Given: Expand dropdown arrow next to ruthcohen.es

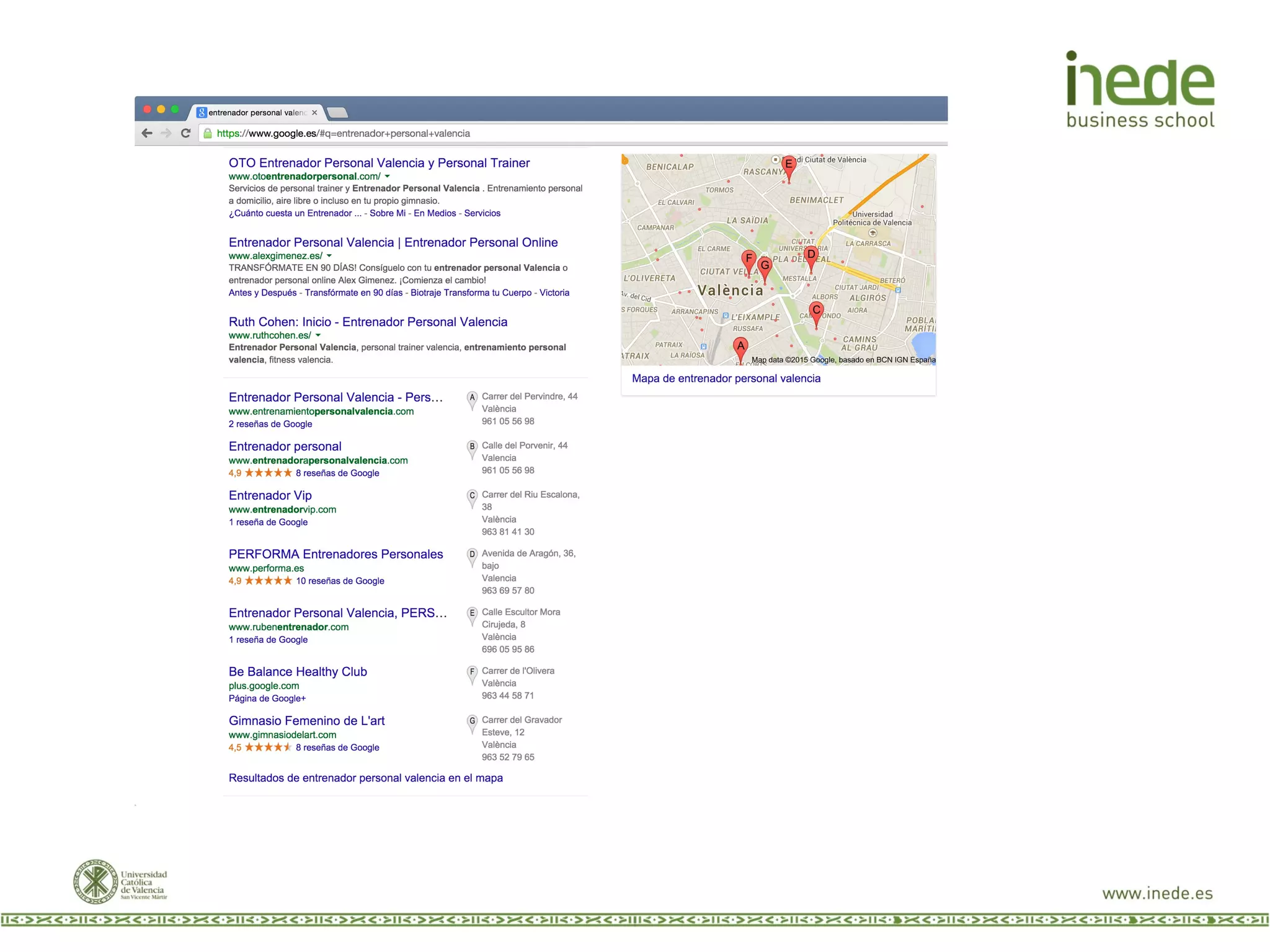Looking at the screenshot, I should [x=318, y=335].
